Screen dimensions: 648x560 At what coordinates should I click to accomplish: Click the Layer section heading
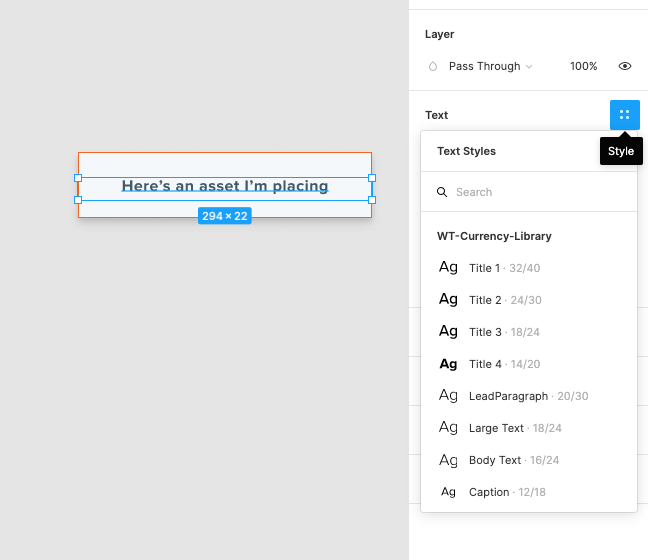(x=439, y=34)
